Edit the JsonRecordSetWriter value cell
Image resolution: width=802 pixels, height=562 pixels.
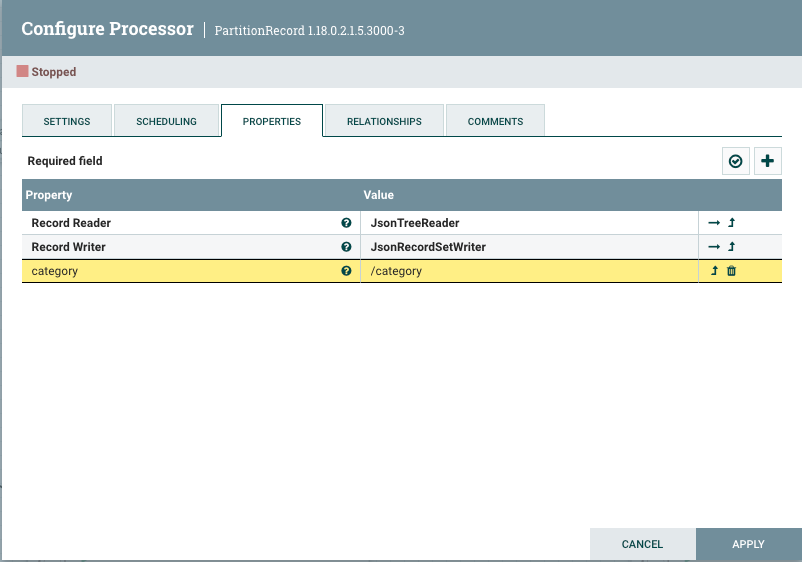[x=529, y=247]
